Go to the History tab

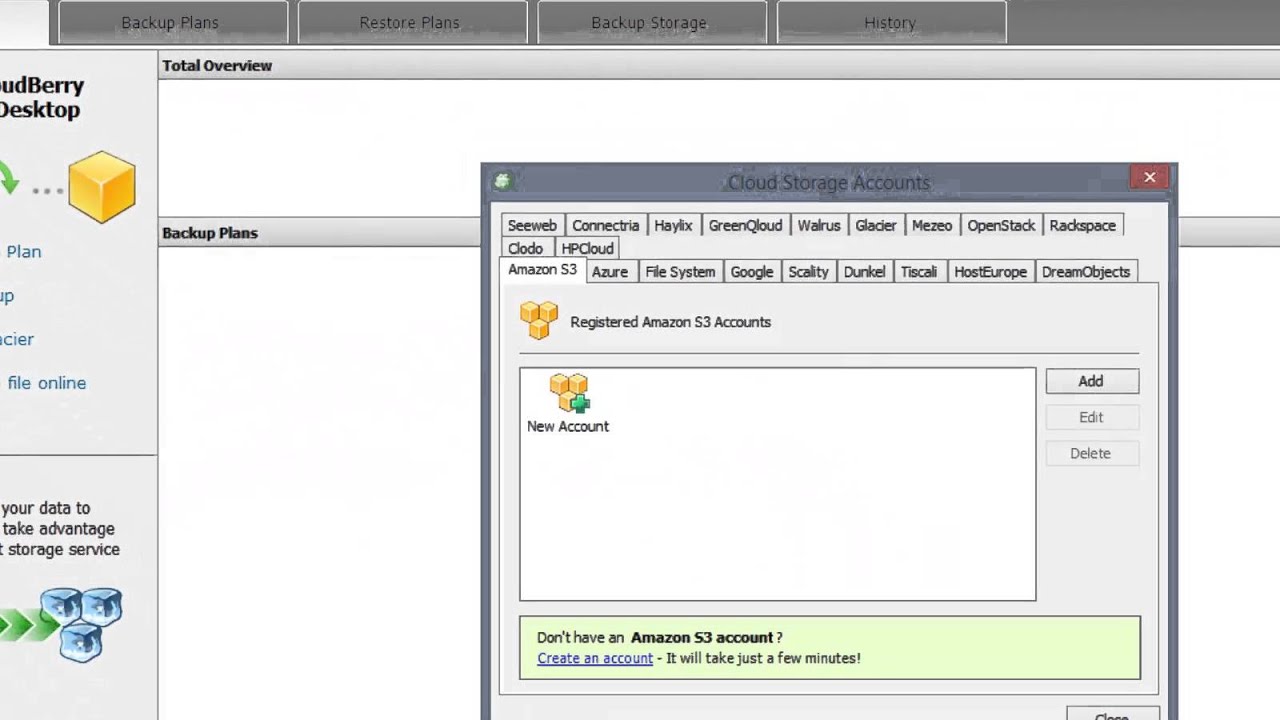tap(890, 22)
